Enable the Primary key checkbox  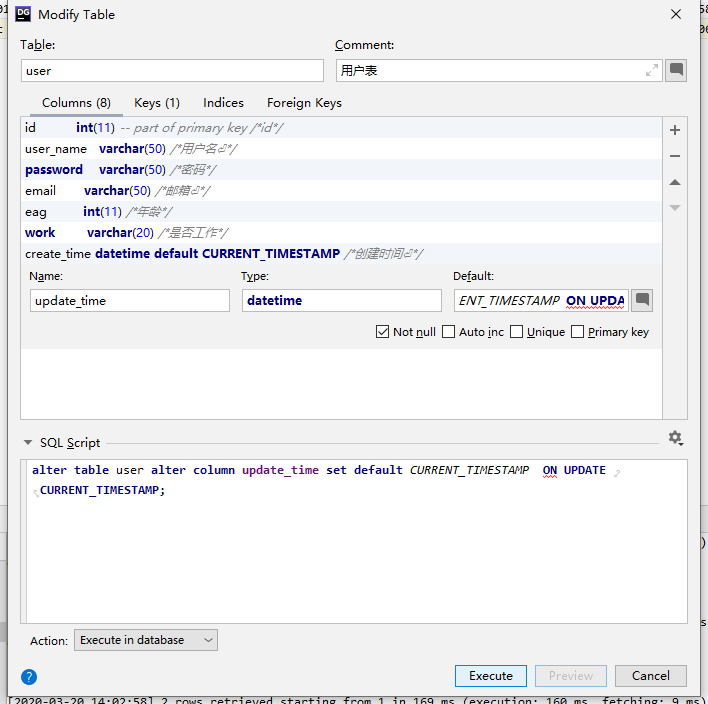click(x=577, y=332)
